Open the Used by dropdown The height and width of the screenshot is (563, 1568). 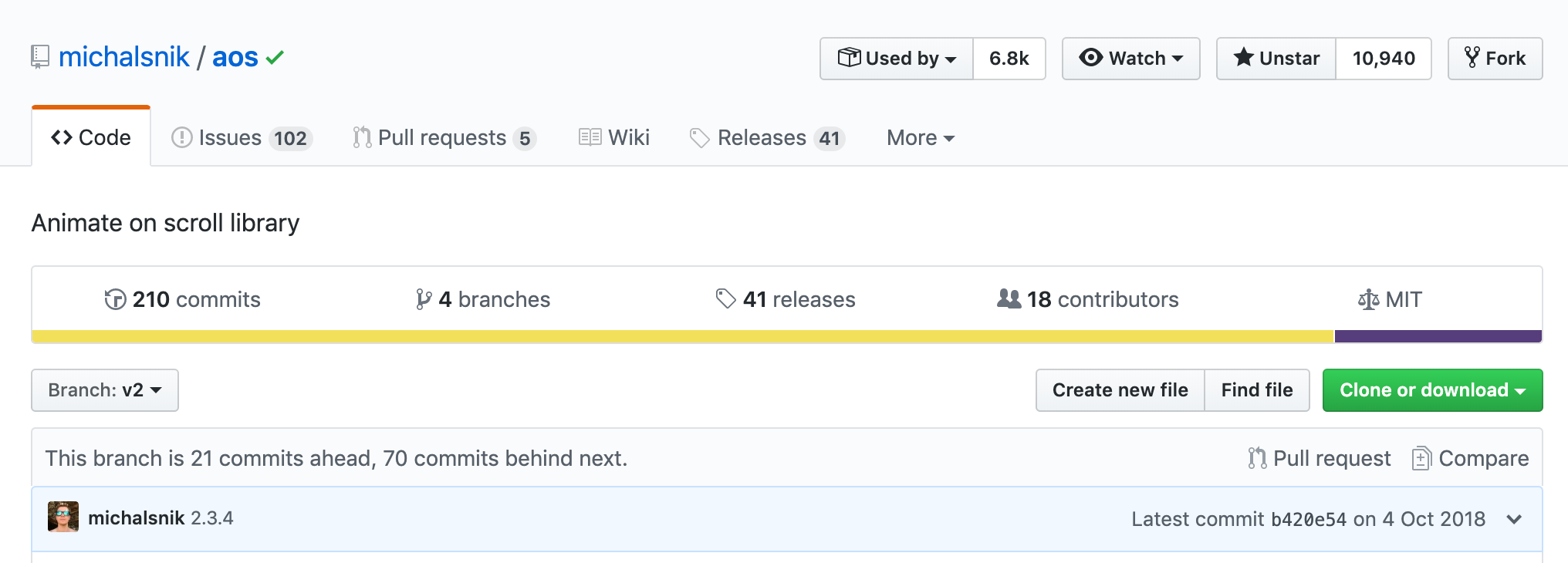point(897,59)
